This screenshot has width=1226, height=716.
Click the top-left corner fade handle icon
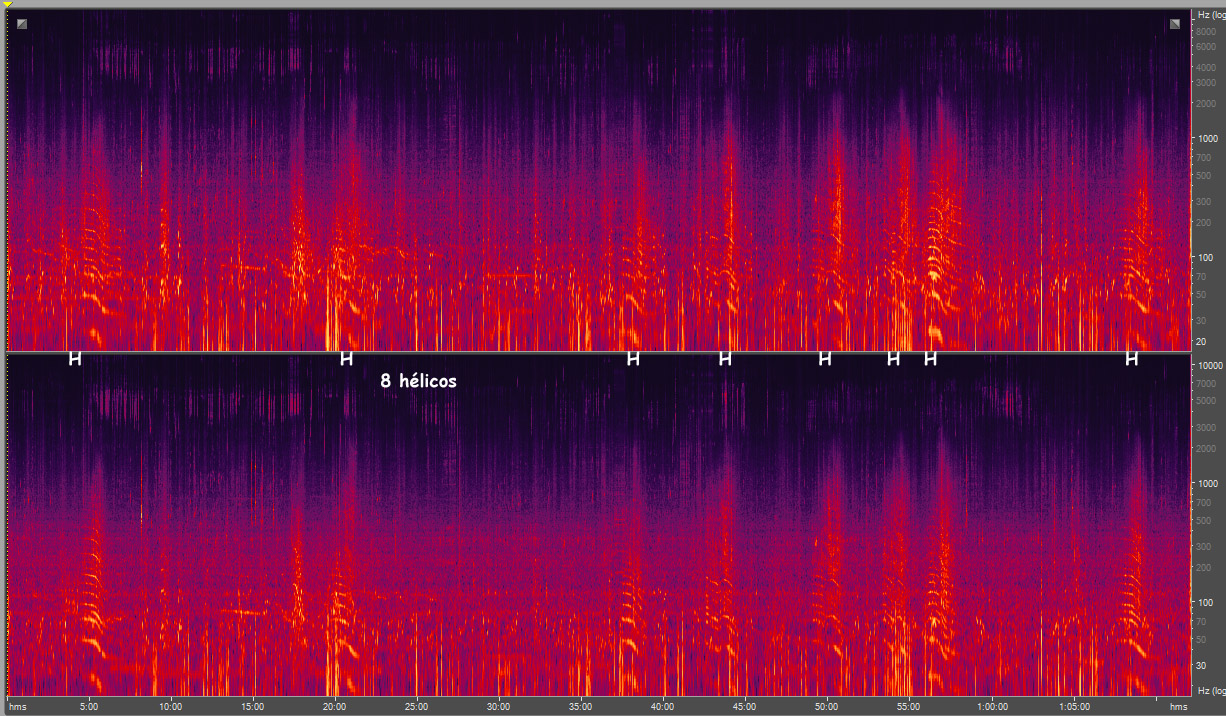(22, 24)
